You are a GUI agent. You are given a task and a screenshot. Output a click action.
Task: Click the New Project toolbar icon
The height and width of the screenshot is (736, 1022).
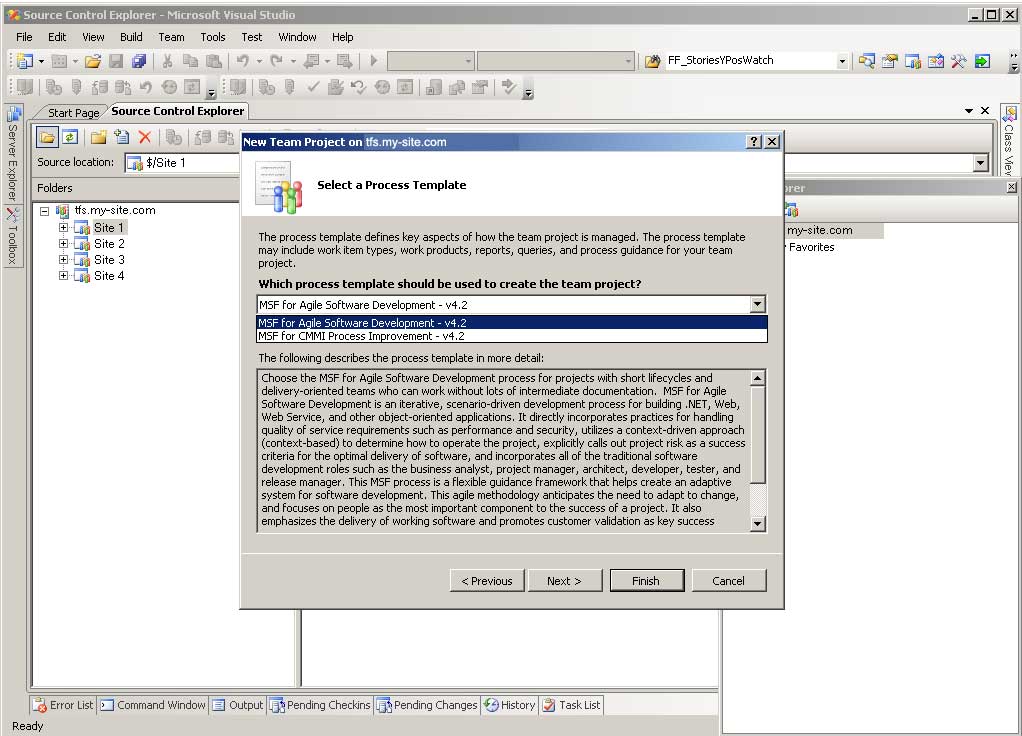click(25, 61)
